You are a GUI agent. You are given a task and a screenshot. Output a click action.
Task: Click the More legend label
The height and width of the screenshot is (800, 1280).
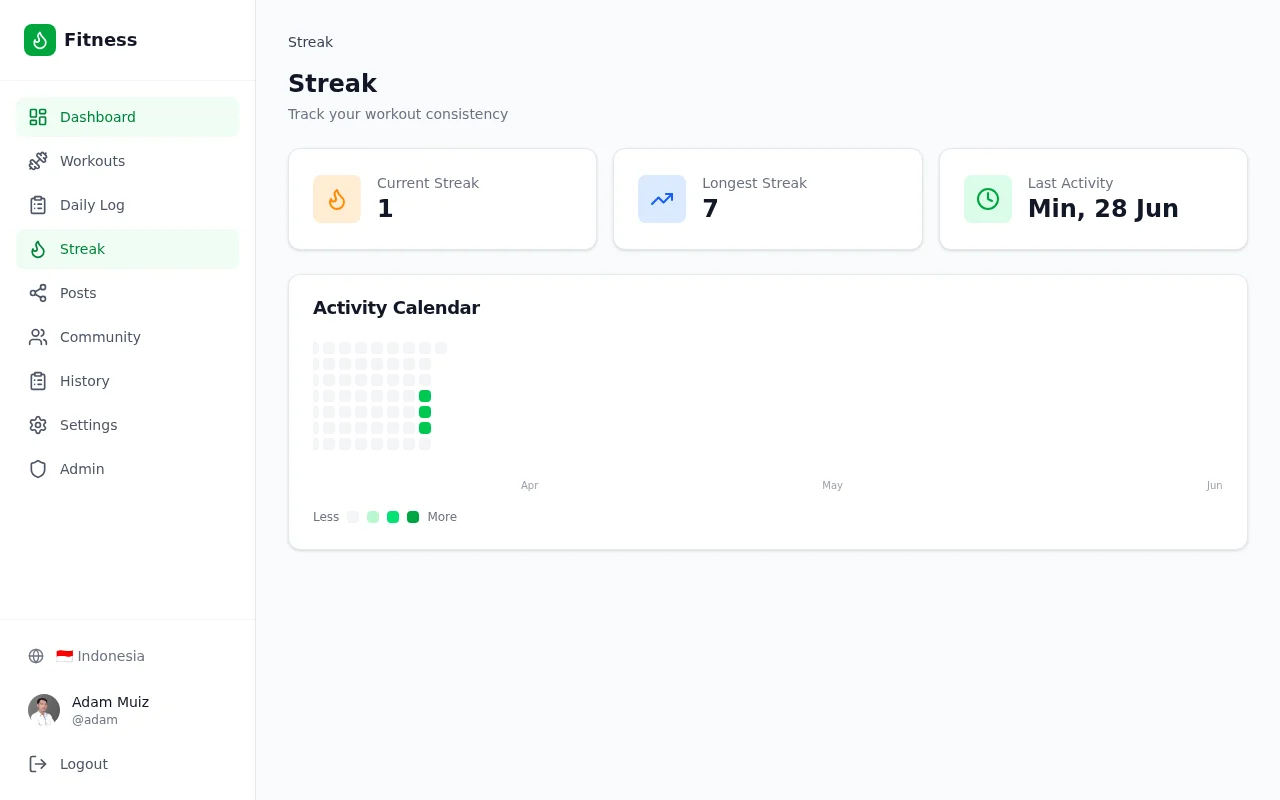click(x=442, y=517)
